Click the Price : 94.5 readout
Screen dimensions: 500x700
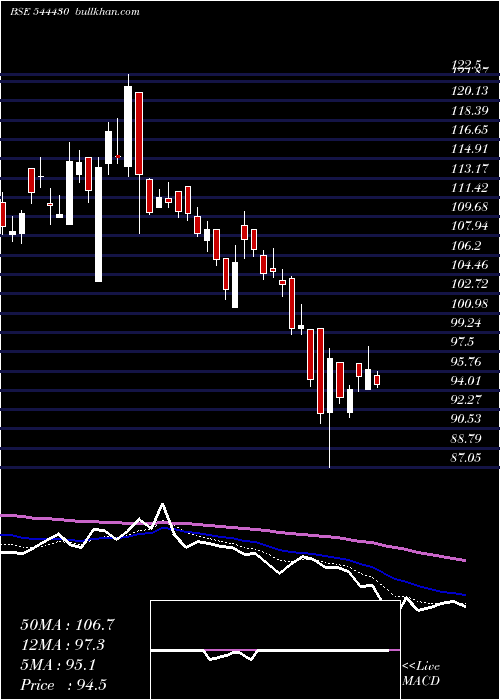click(x=63, y=685)
